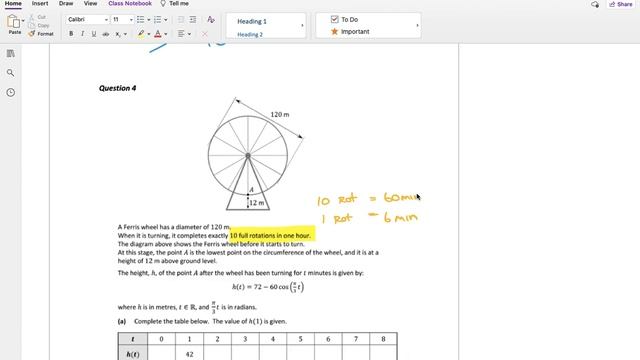
Task: Click the table cell containing 42
Action: coord(189,354)
